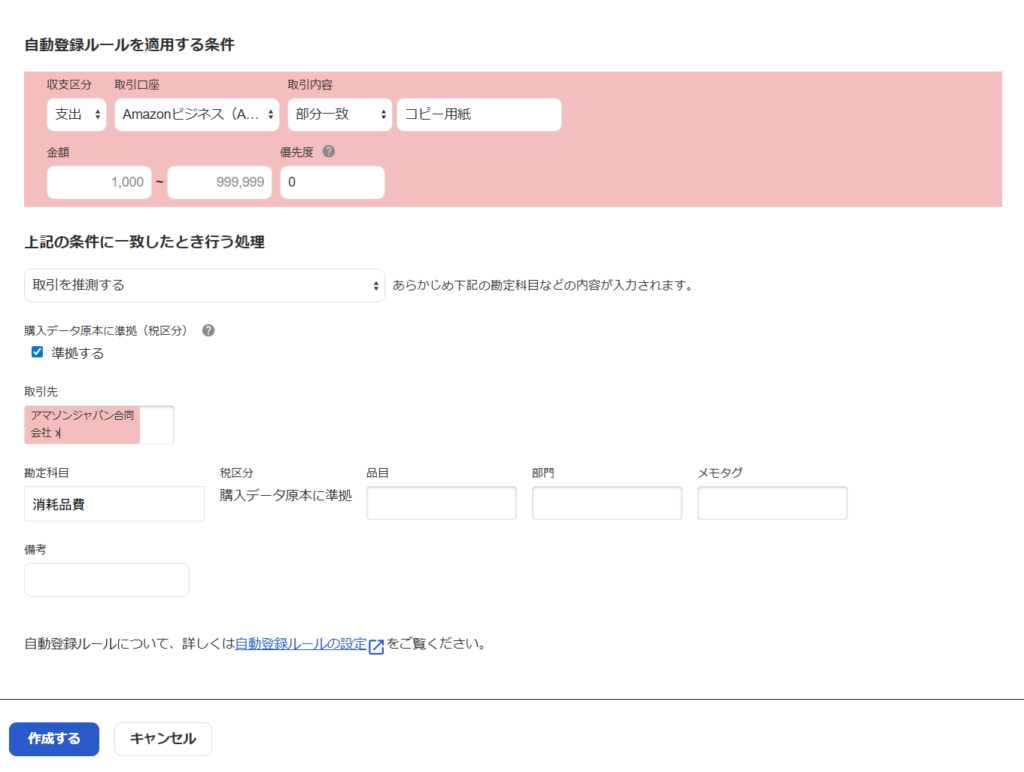Click the 勘定科目 field showing 消耗品費
Screen dimensions: 1024x772
pyautogui.click(x=114, y=504)
